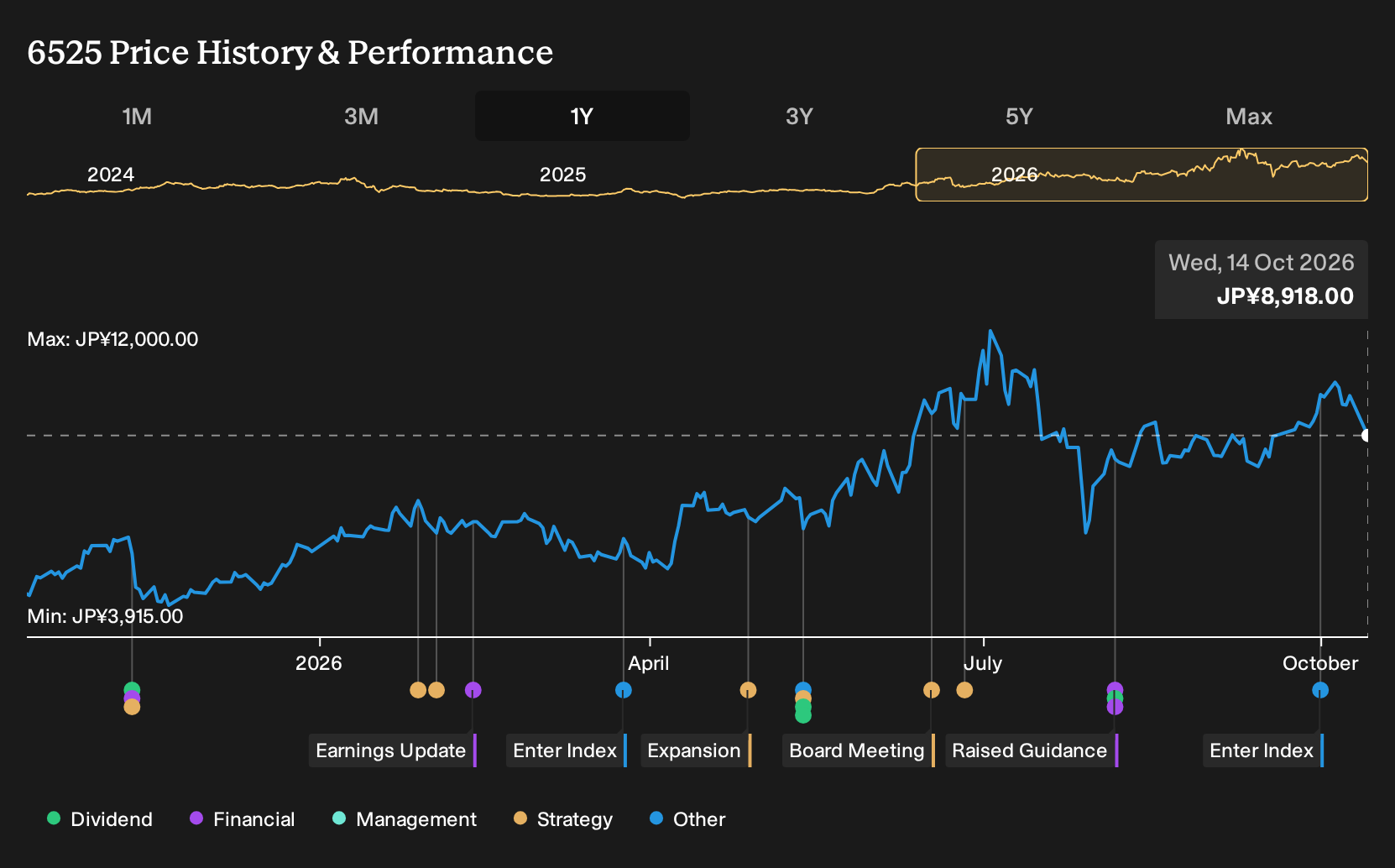This screenshot has height=868, width=1395.
Task: Open the Raised Guidance event label
Action: [1032, 750]
